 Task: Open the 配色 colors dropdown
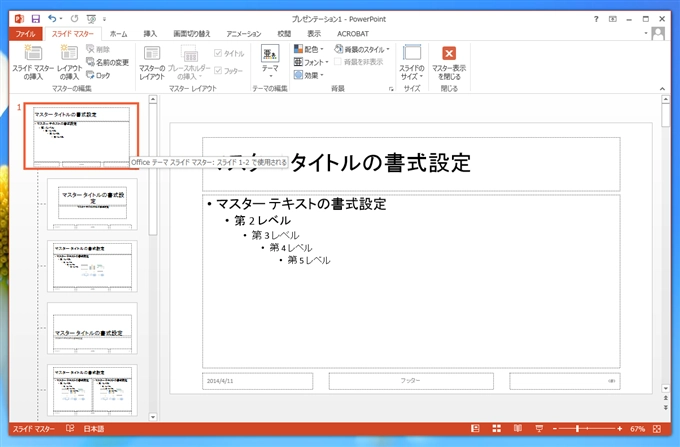point(309,49)
